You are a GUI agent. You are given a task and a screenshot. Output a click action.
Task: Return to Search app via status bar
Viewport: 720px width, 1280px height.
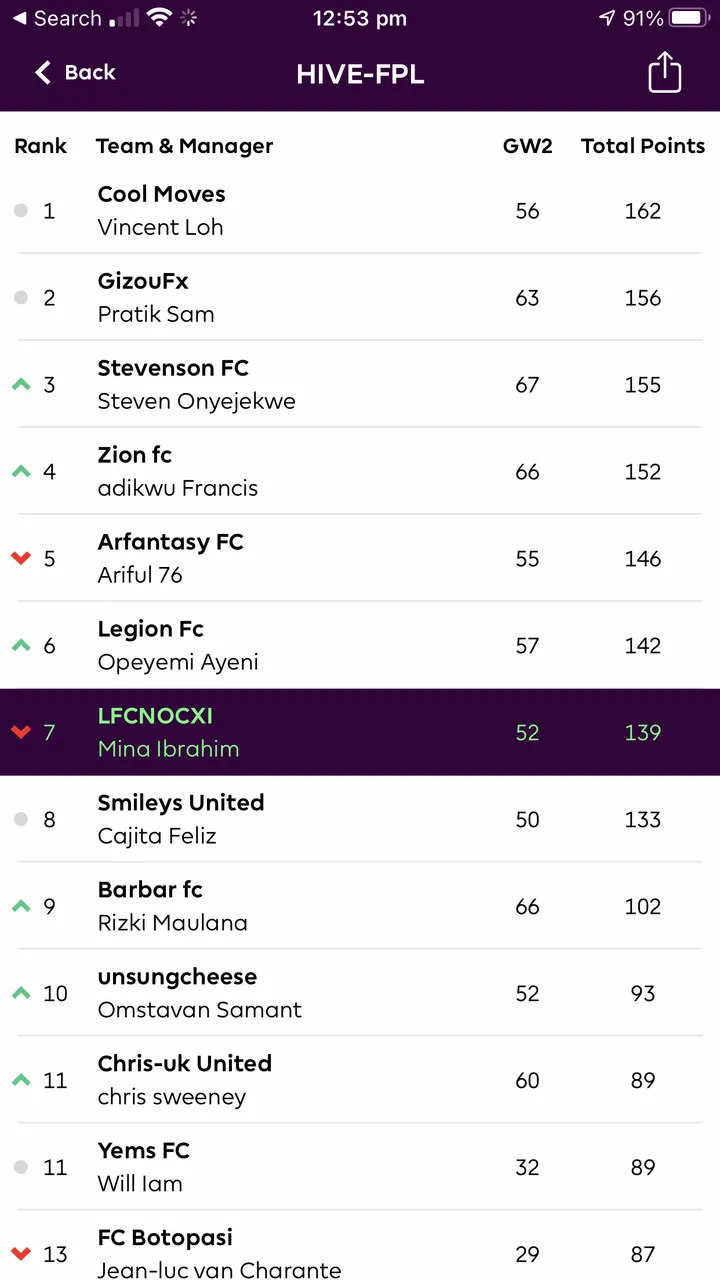coord(57,18)
